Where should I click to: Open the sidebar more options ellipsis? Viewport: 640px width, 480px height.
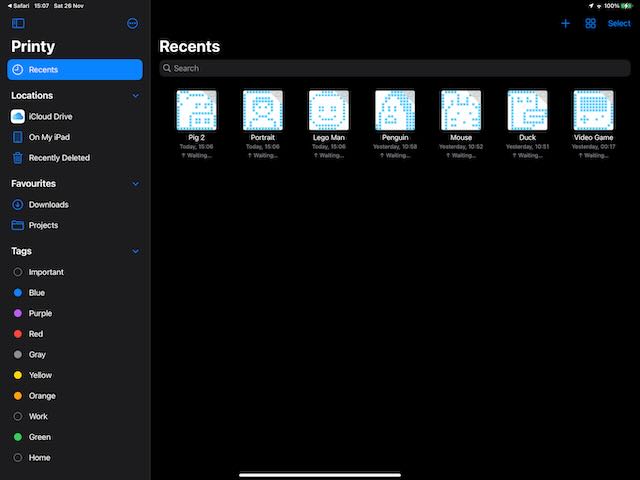(x=132, y=23)
